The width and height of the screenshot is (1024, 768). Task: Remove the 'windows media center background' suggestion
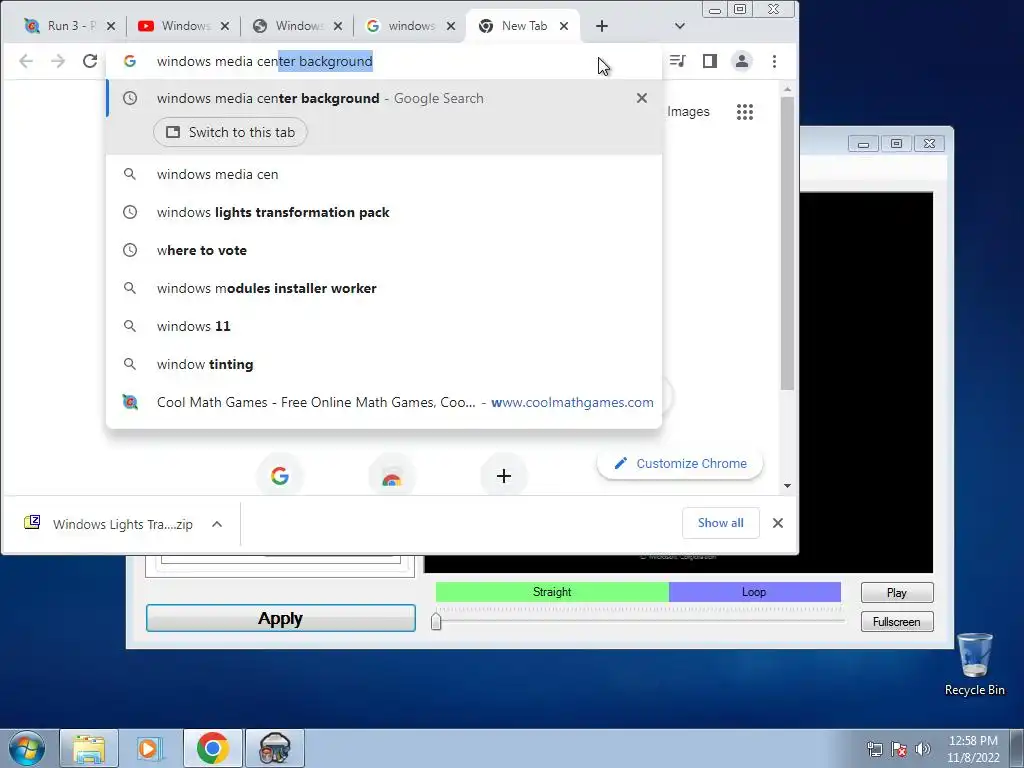point(642,98)
